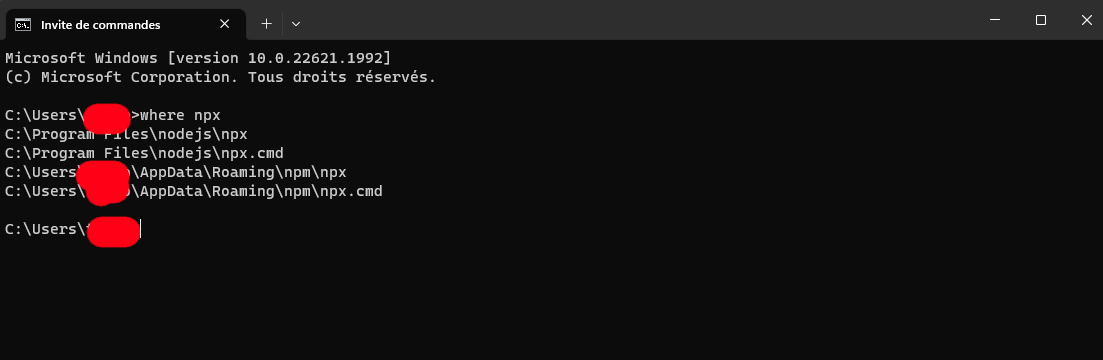Click the blinking cursor at the last prompt
Image resolution: width=1103 pixels, height=360 pixels.
[141, 229]
